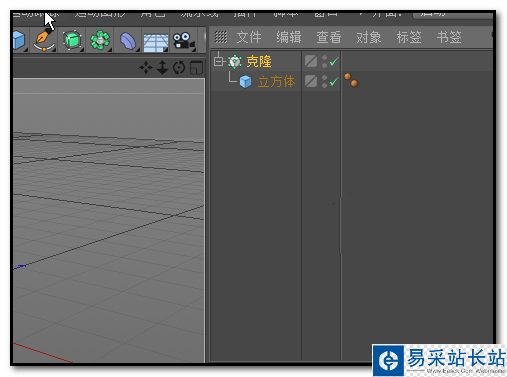
Task: Select the Pen spline tool
Action: click(44, 40)
